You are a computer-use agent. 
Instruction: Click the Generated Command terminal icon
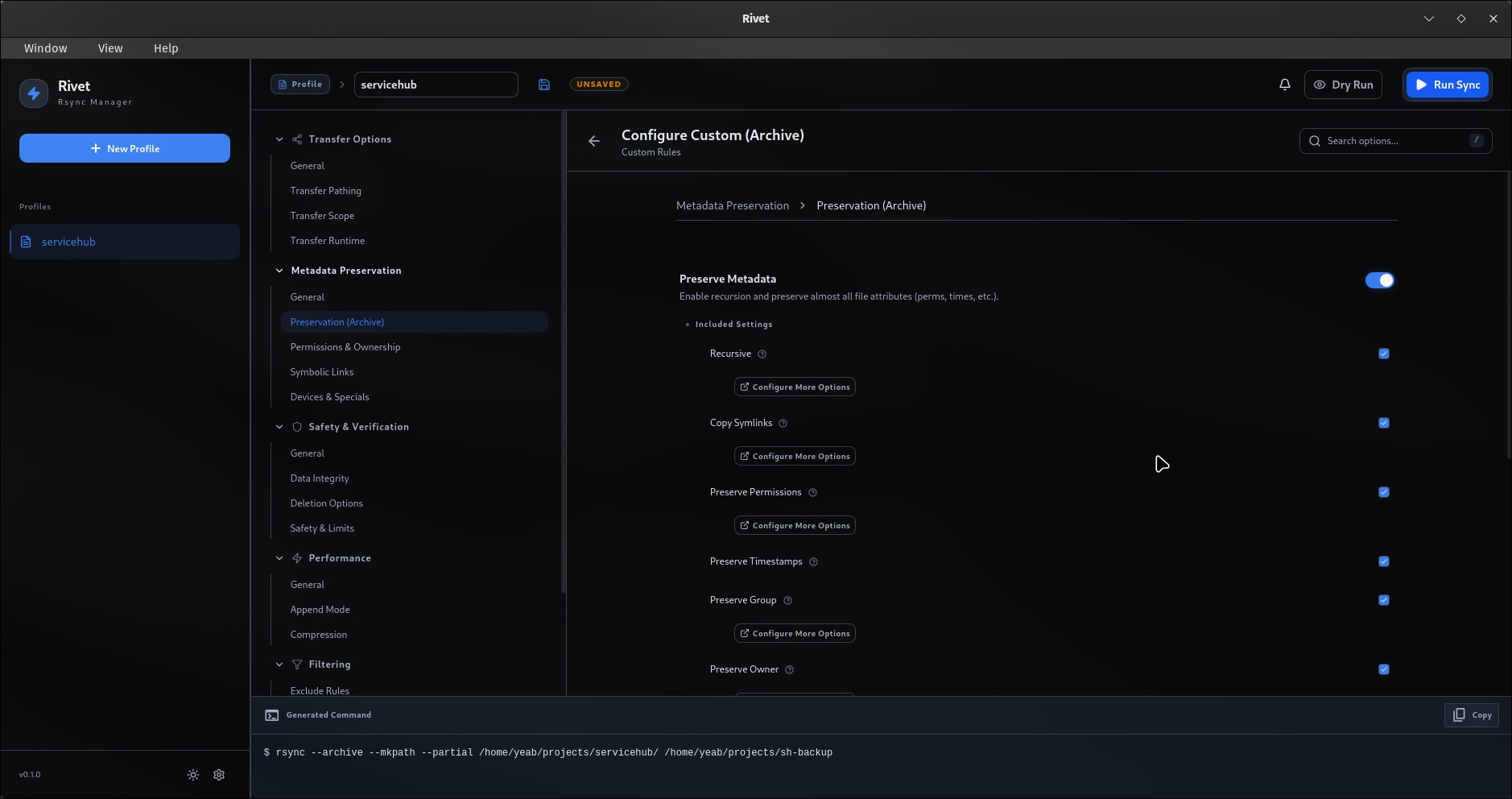coord(272,715)
